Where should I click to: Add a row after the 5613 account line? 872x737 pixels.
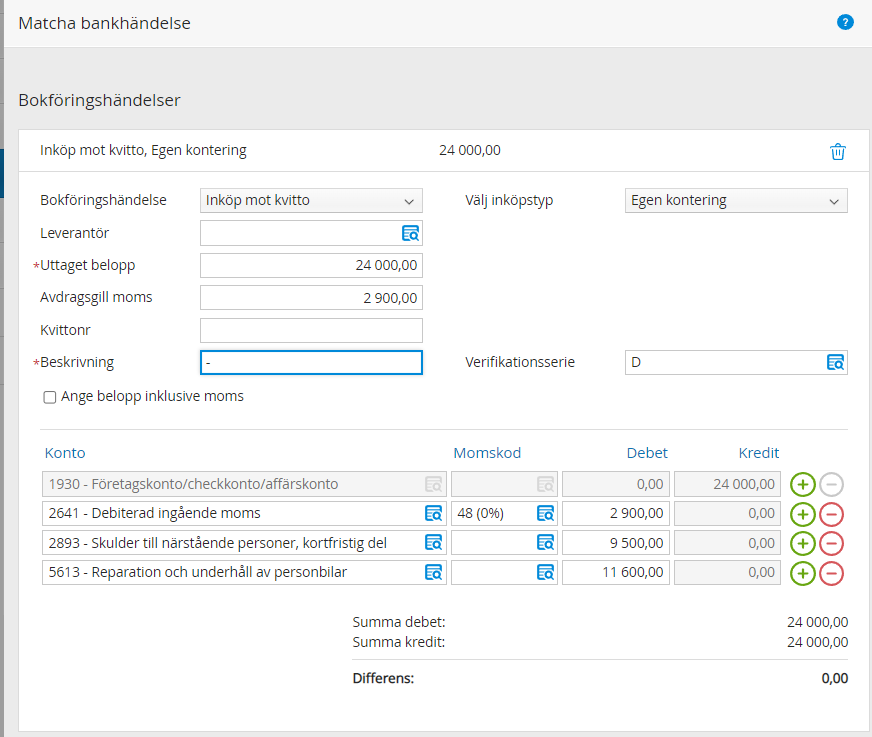point(802,573)
